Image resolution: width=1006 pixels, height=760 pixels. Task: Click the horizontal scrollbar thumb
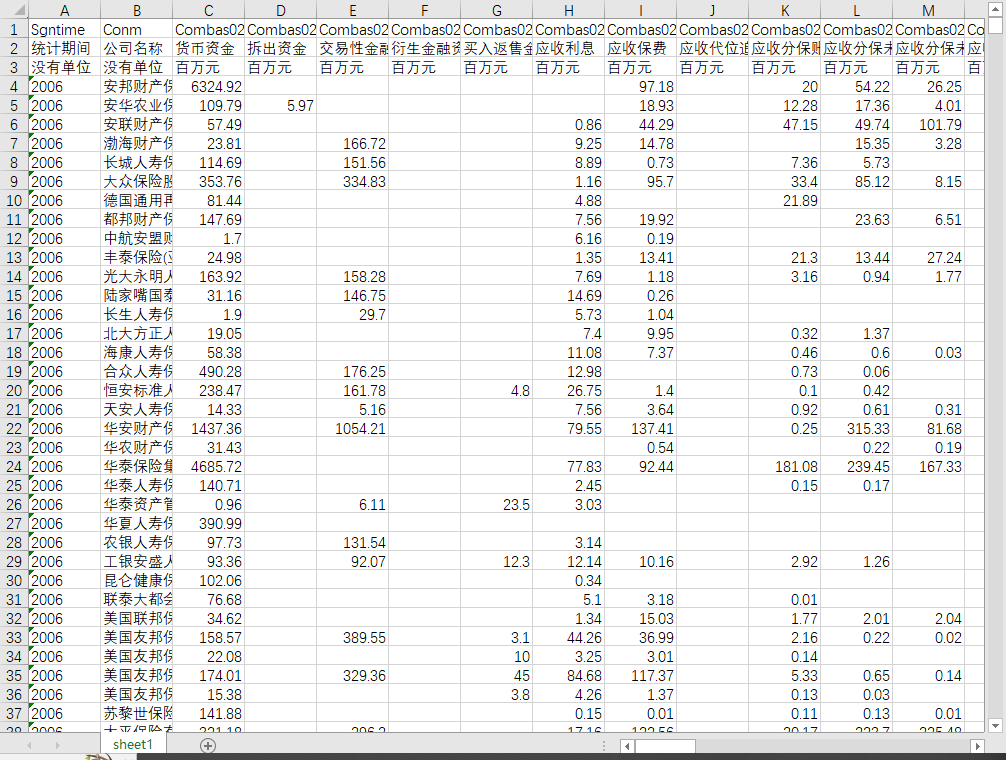point(665,746)
